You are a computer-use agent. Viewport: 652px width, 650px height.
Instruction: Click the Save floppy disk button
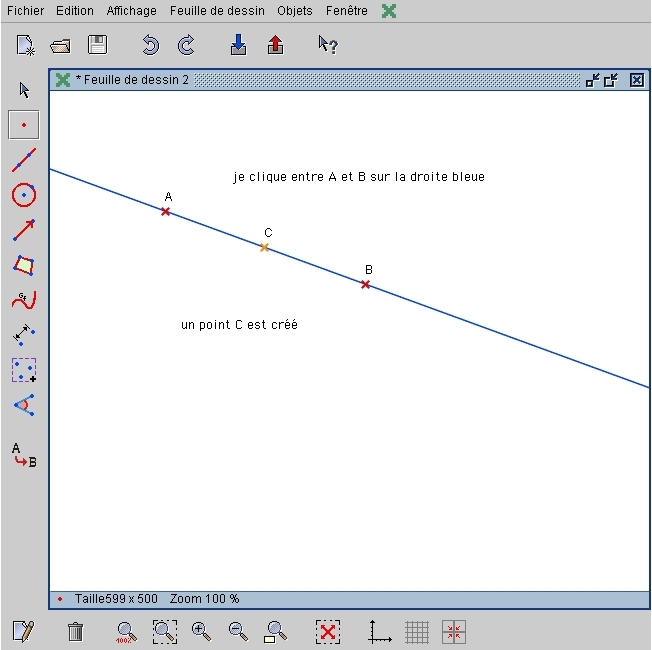(97, 45)
